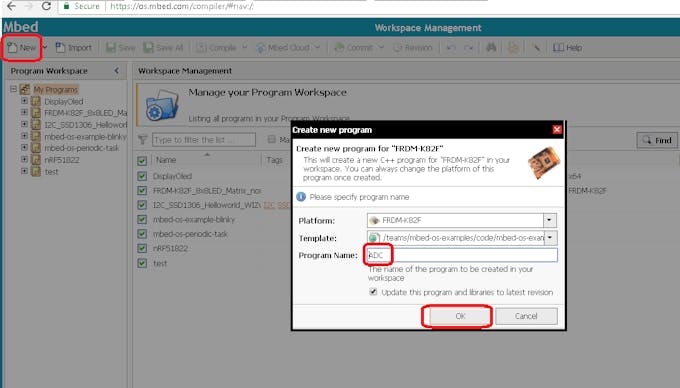
Task: Click the New program toolbar button
Action: tap(22, 48)
